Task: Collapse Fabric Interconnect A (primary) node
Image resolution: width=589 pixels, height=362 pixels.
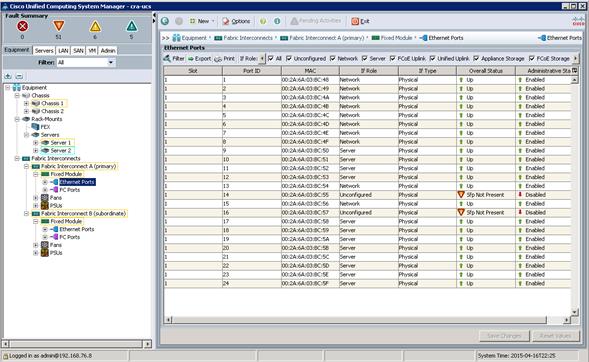Action: [26, 166]
